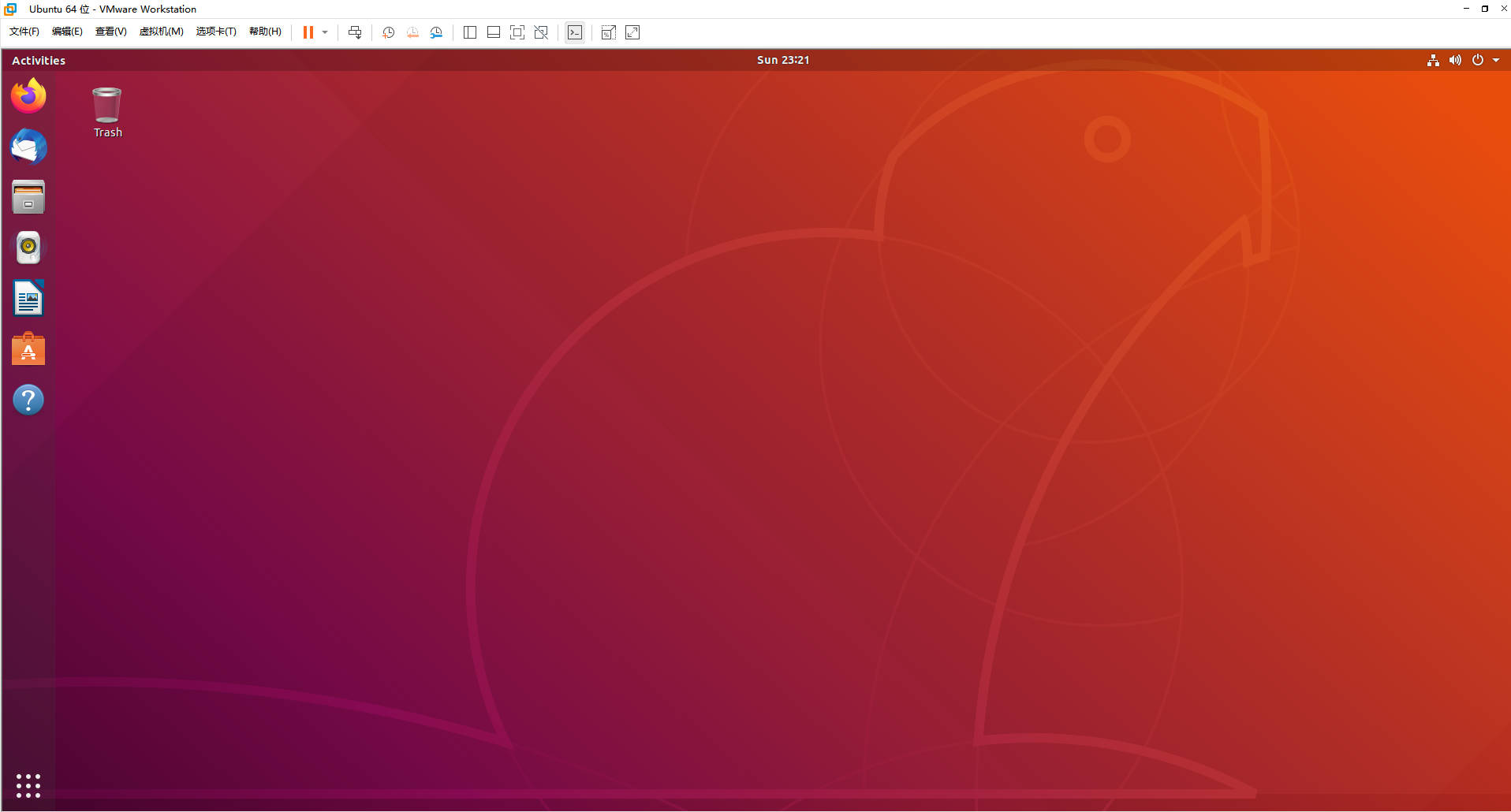Toggle the VMware library panel visibility
The image size is (1511, 812).
tap(469, 32)
